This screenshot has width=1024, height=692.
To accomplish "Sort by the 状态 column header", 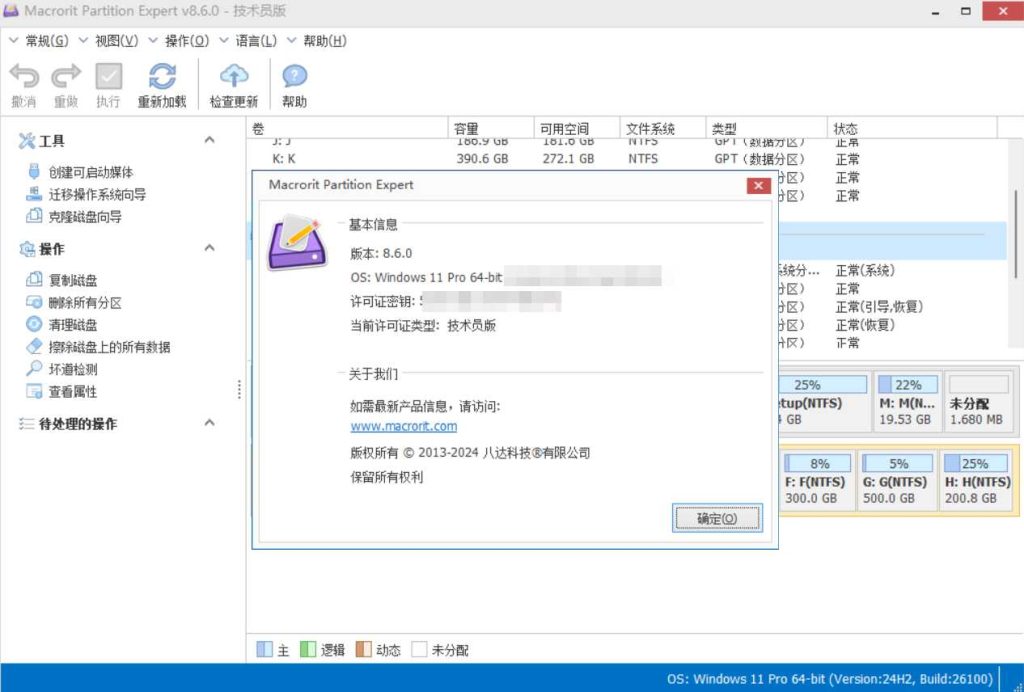I will (x=912, y=129).
